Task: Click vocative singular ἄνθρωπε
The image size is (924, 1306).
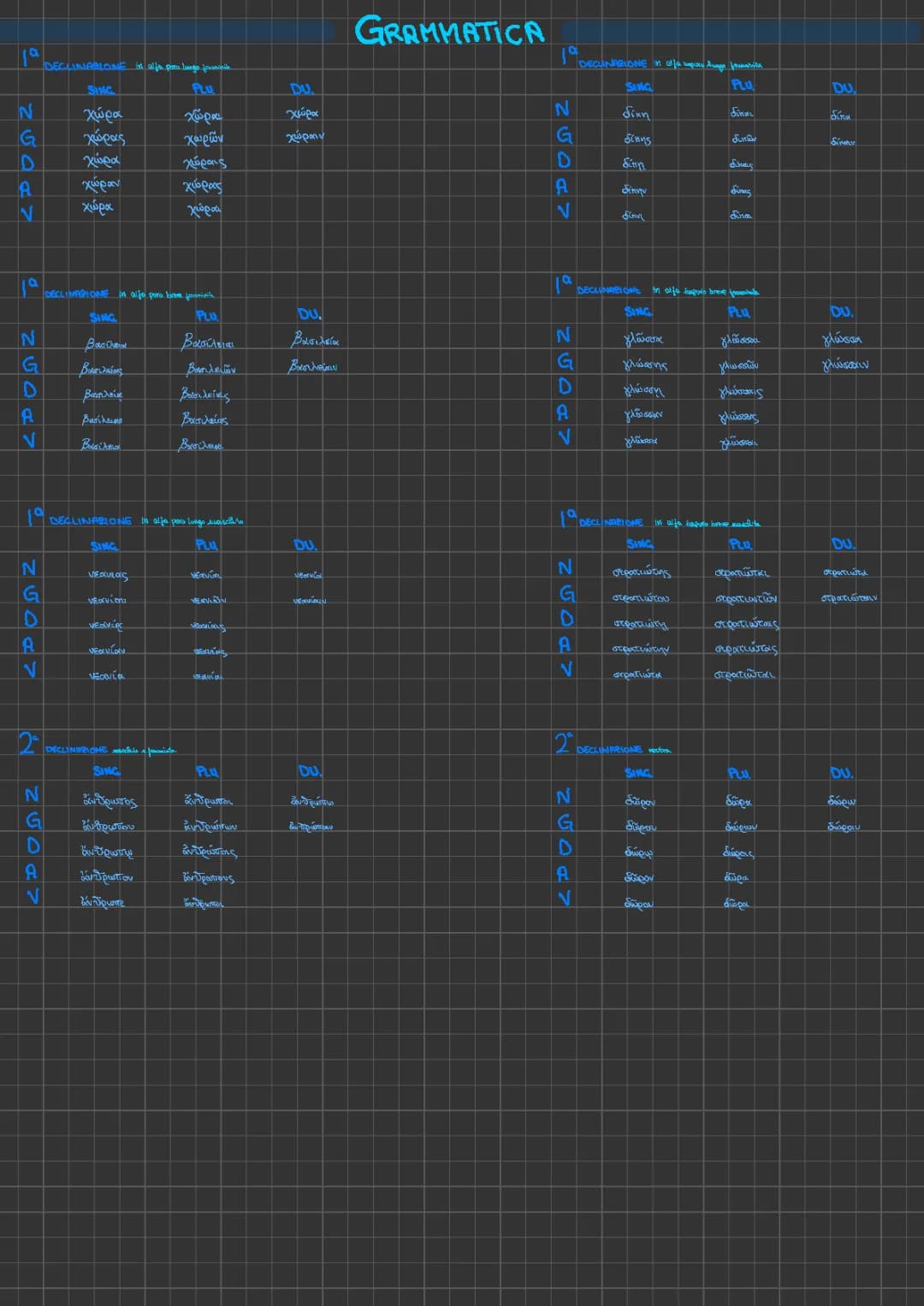Action: 102,902
